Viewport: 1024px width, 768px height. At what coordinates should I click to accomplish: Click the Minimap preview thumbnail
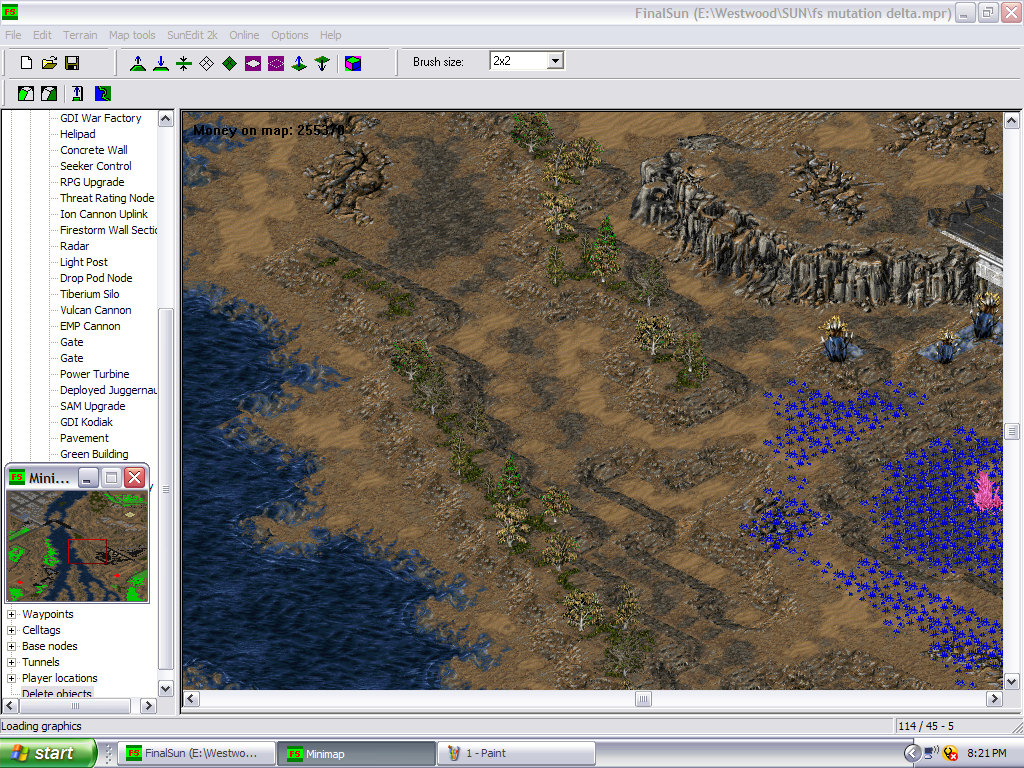[77, 546]
